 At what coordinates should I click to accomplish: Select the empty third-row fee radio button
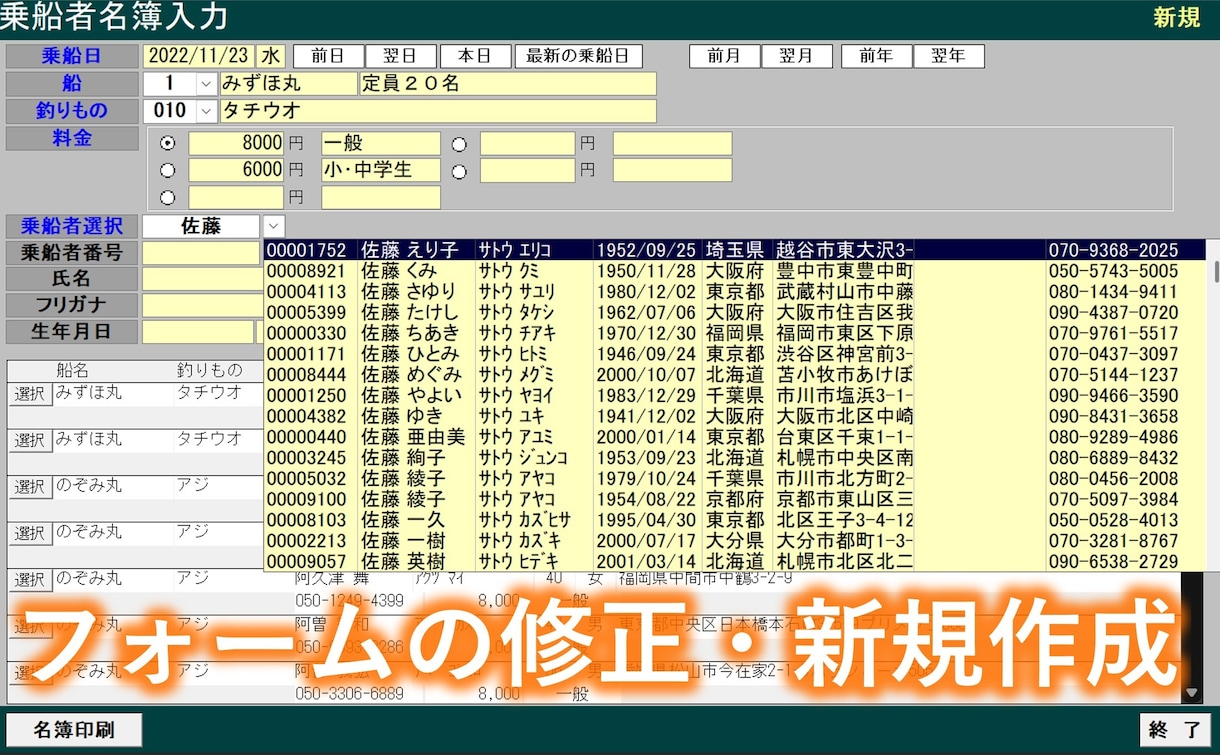tap(168, 198)
